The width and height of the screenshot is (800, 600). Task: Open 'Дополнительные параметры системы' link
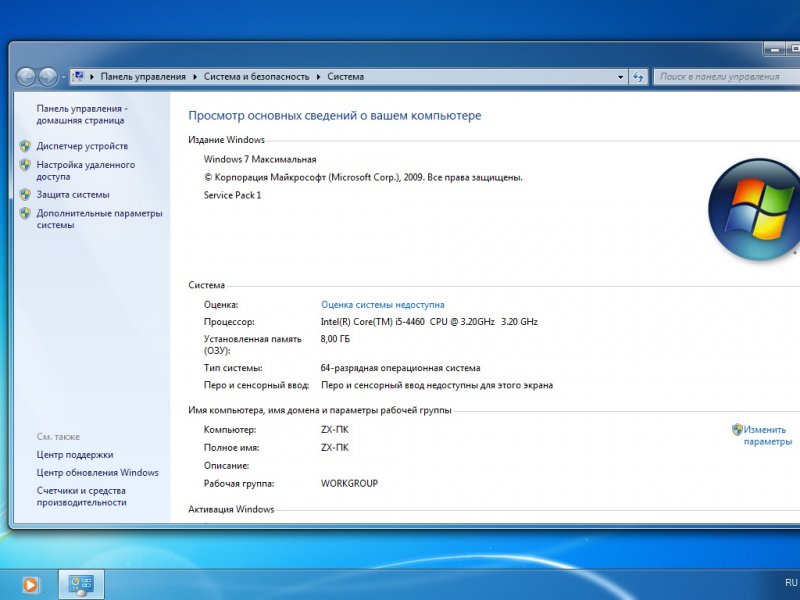(99, 219)
